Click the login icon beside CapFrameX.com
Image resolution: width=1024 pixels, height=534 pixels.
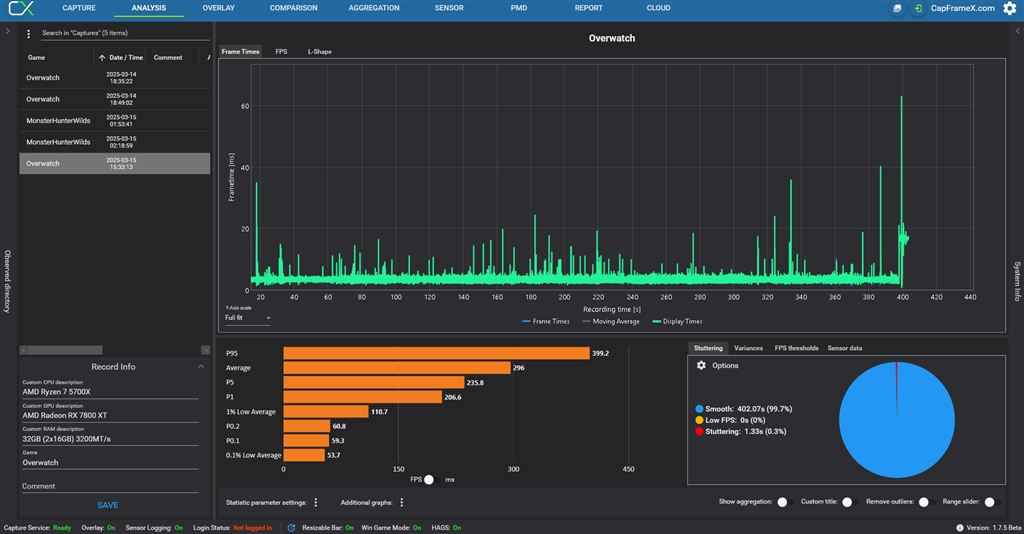(x=918, y=8)
